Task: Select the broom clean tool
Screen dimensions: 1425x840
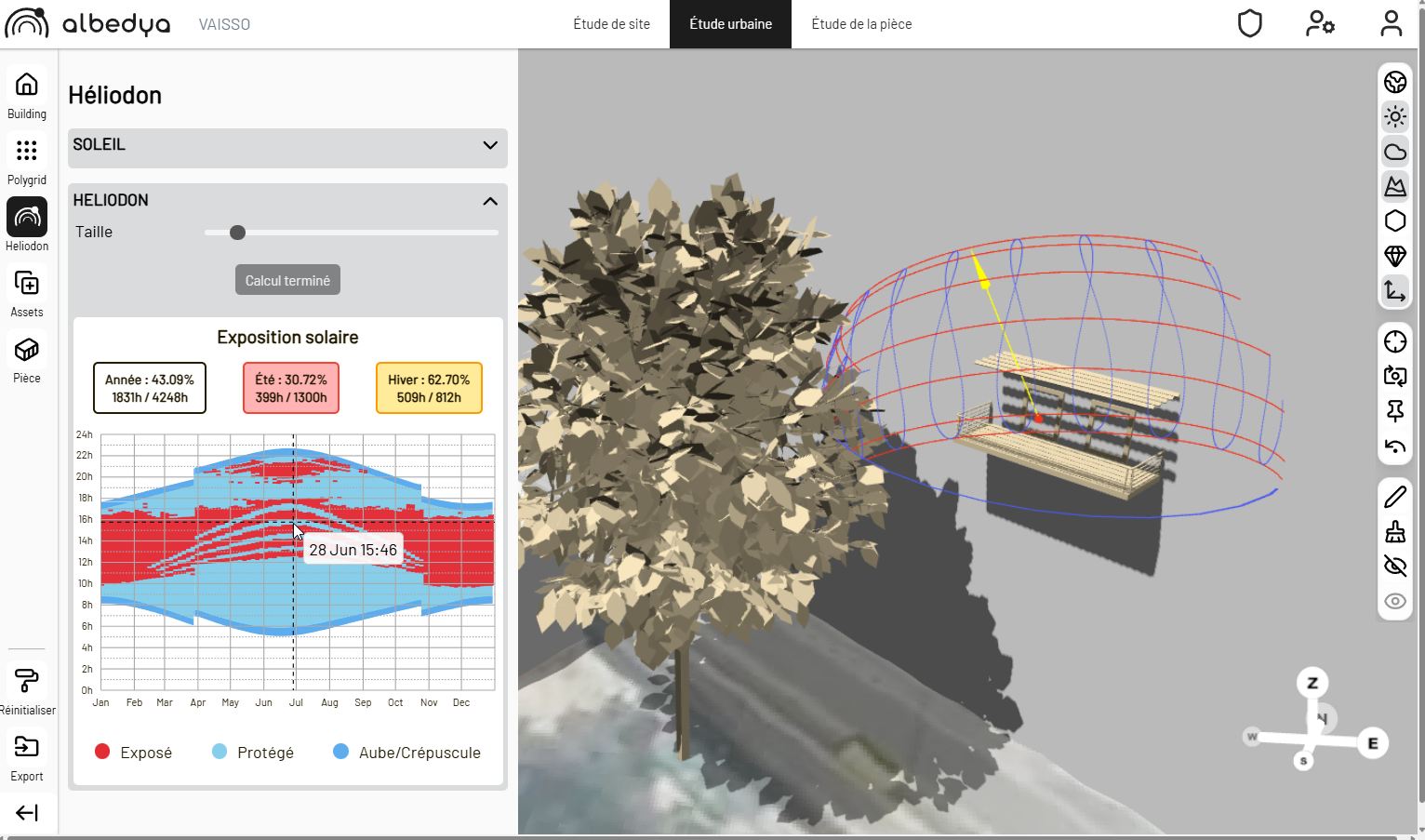Action: [1395, 531]
